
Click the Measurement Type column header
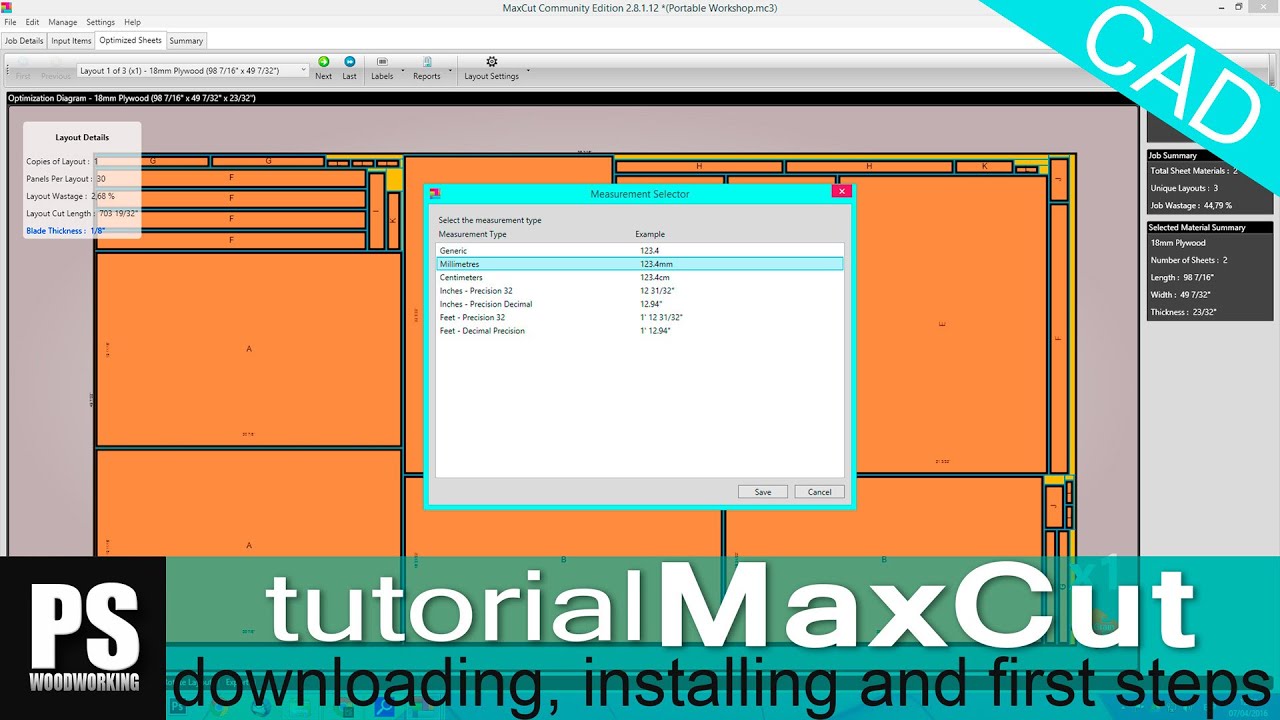coord(472,234)
